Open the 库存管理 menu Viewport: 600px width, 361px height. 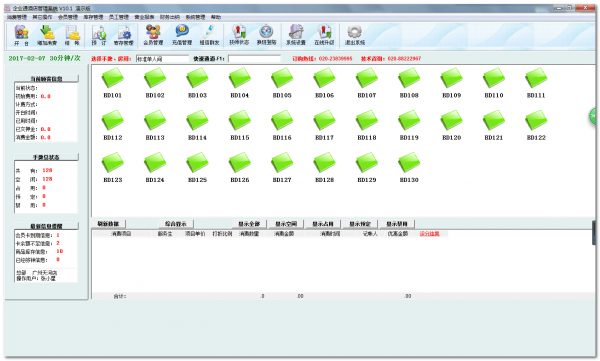93,17
